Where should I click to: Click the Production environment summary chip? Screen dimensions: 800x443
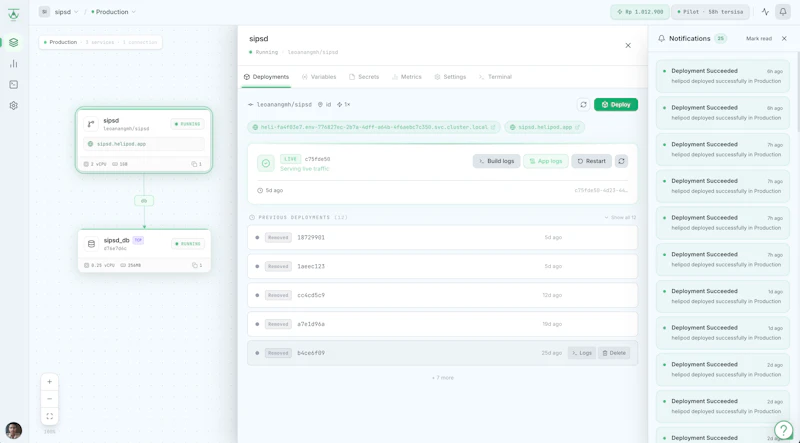(x=101, y=42)
